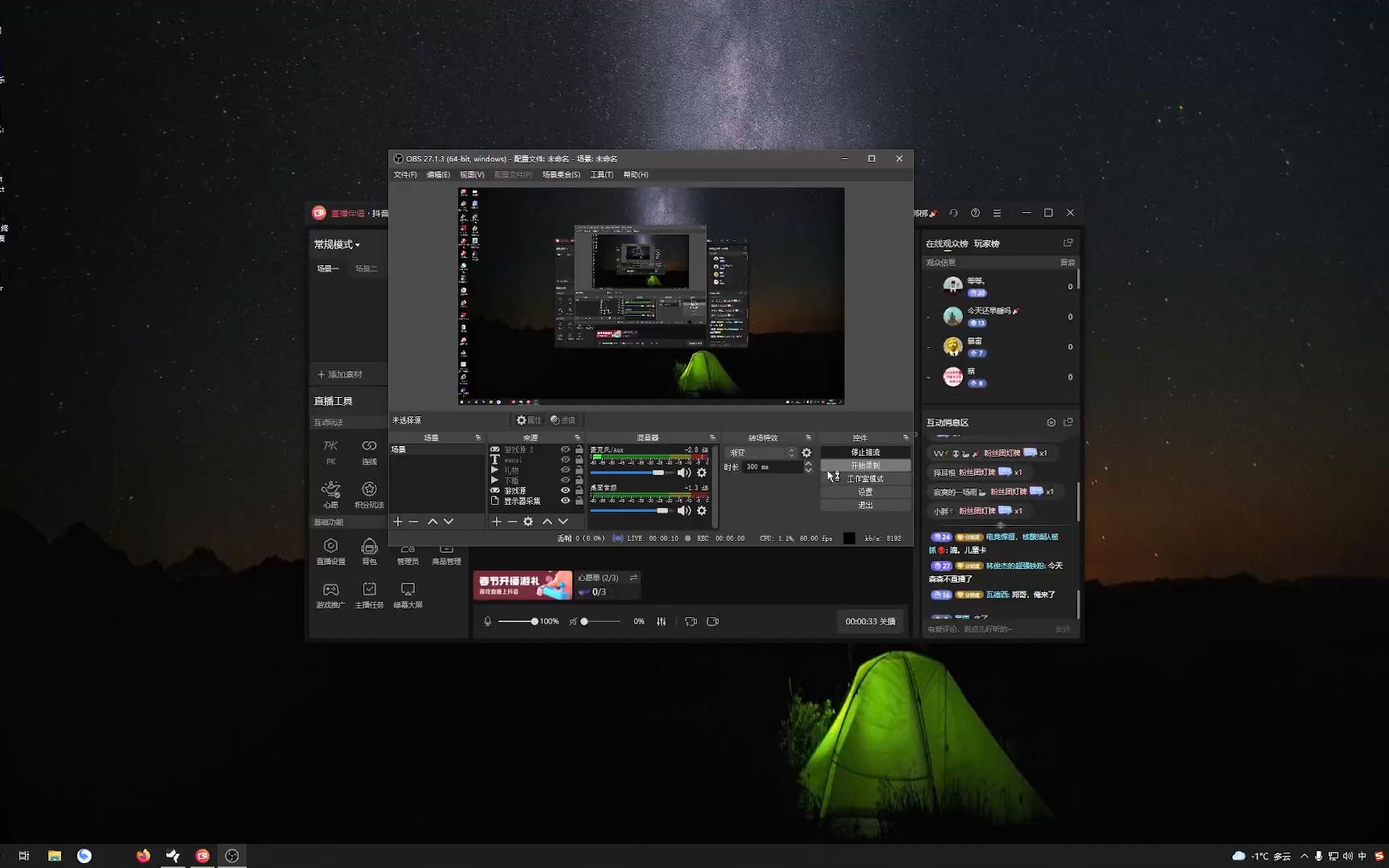Mute the 麦克风/Aux speaker icon
This screenshot has width=1389, height=868.
point(684,473)
